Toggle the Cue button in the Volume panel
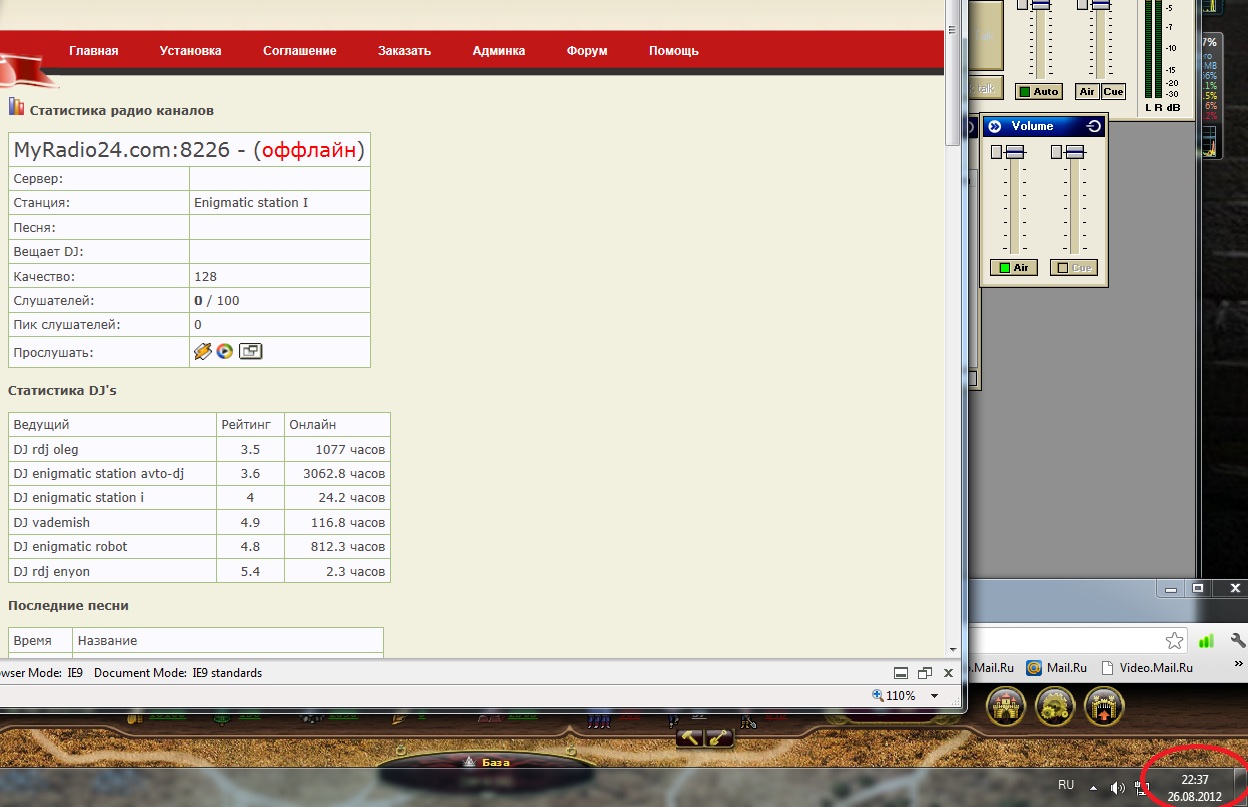This screenshot has width=1248, height=807. 1073,267
